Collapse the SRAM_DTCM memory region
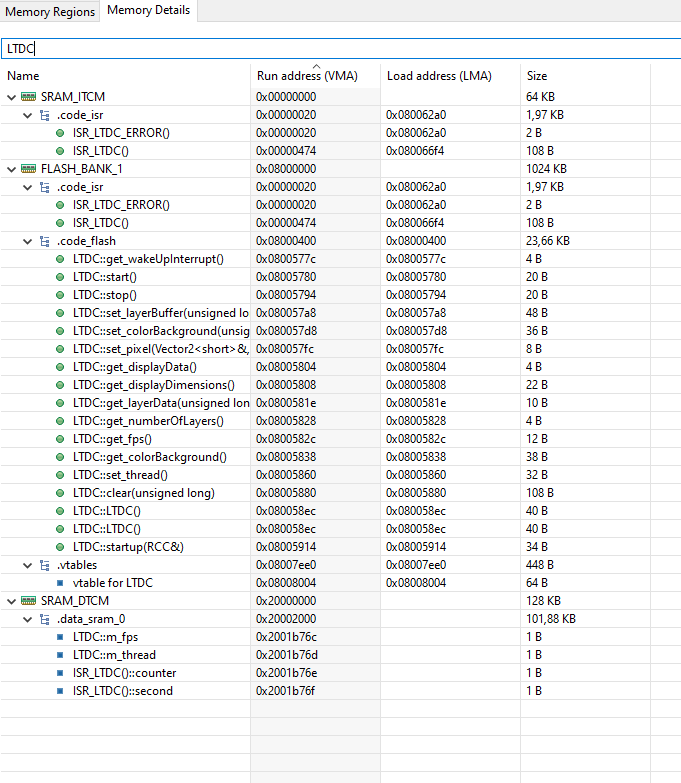The height and width of the screenshot is (783, 681). 11,601
